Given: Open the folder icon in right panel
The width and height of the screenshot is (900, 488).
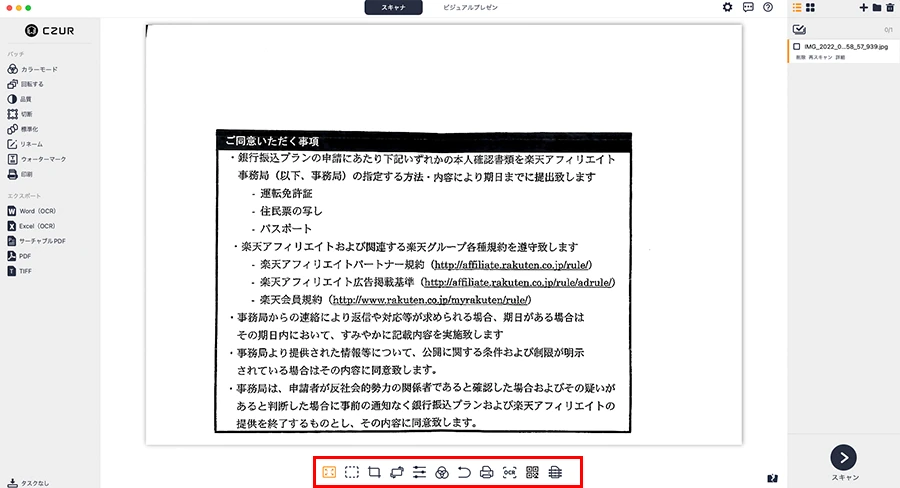Looking at the screenshot, I should click(877, 7).
